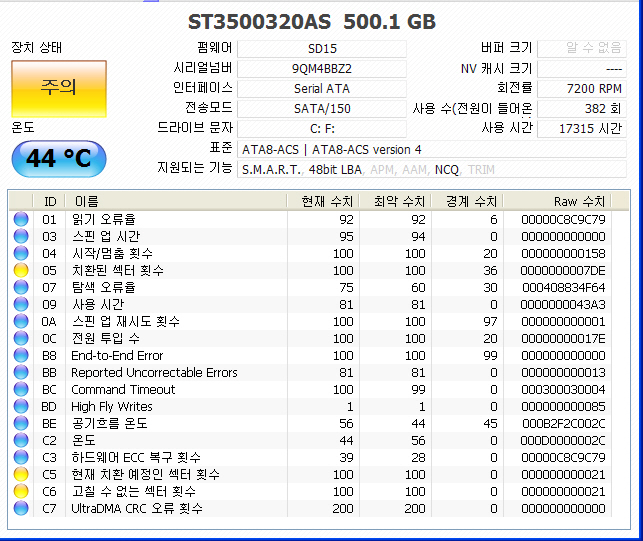Image resolution: width=643 pixels, height=541 pixels.
Task: Click the 주의 health status button
Action: click(59, 89)
